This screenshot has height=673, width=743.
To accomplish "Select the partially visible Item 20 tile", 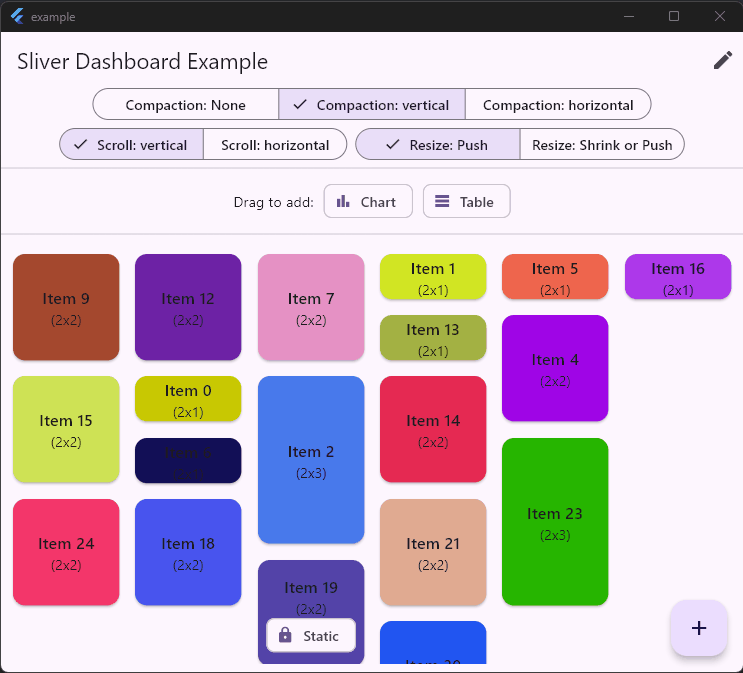I will pos(433,642).
